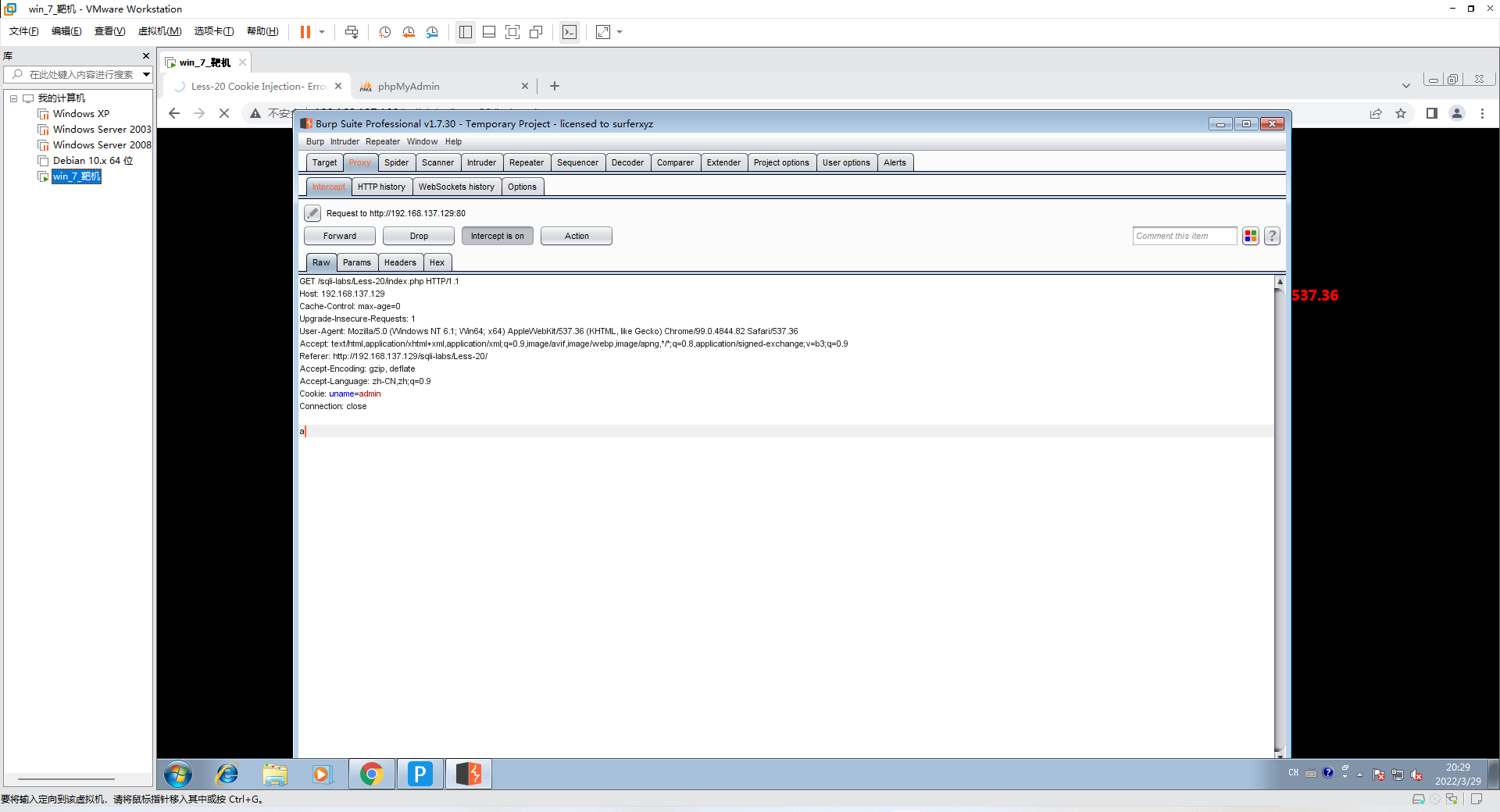
Task: Go back in Chrome browser
Action: click(x=174, y=113)
